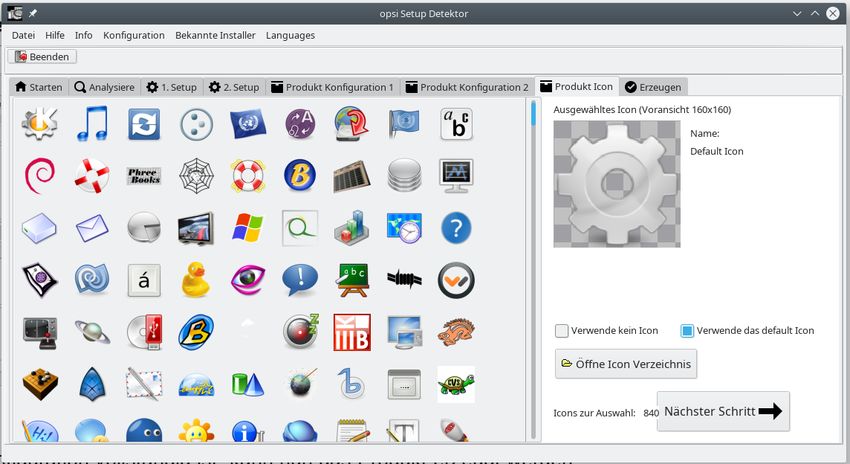This screenshot has width=850, height=464.
Task: Select the bar chart statistics icon
Action: pyautogui.click(x=352, y=228)
